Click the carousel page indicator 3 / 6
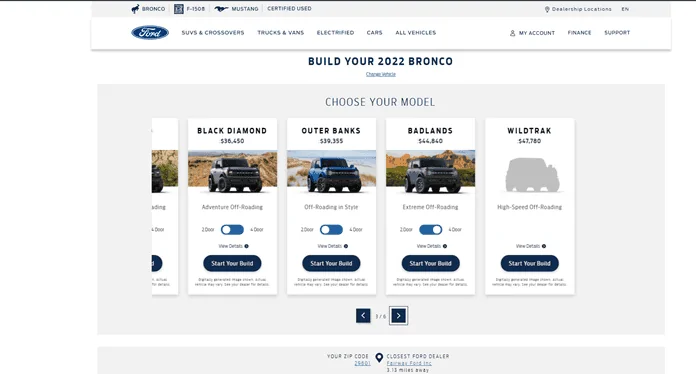Viewport: 696px width, 374px height. pyautogui.click(x=380, y=316)
